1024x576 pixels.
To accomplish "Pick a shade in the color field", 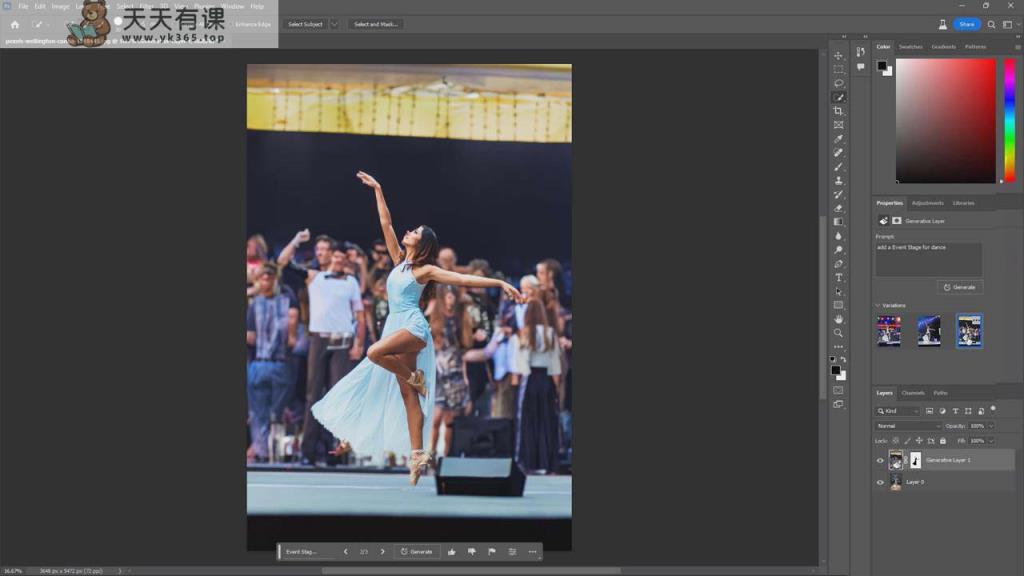I will pyautogui.click(x=946, y=121).
